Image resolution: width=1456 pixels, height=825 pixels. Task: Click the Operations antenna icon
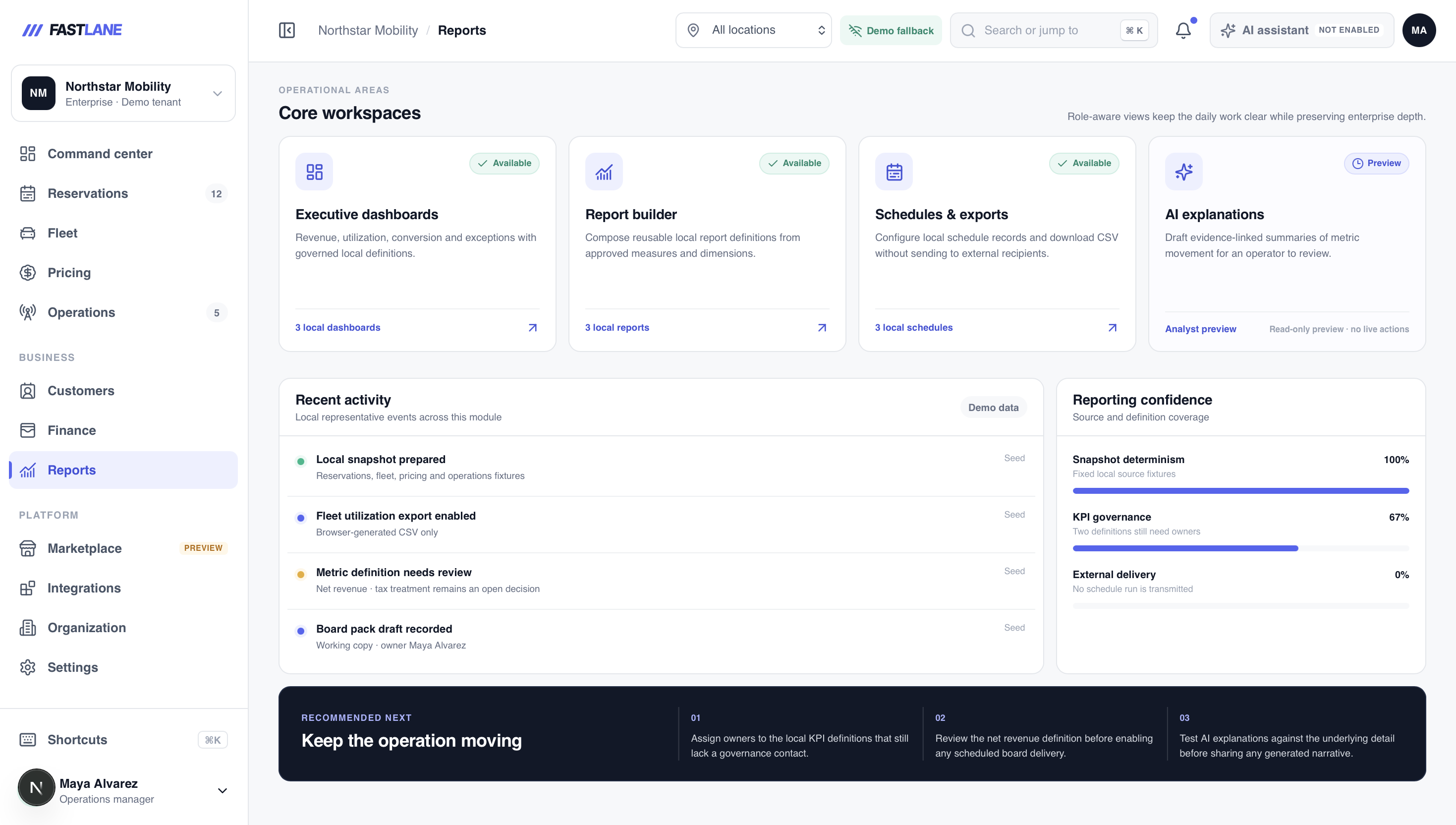click(x=28, y=312)
